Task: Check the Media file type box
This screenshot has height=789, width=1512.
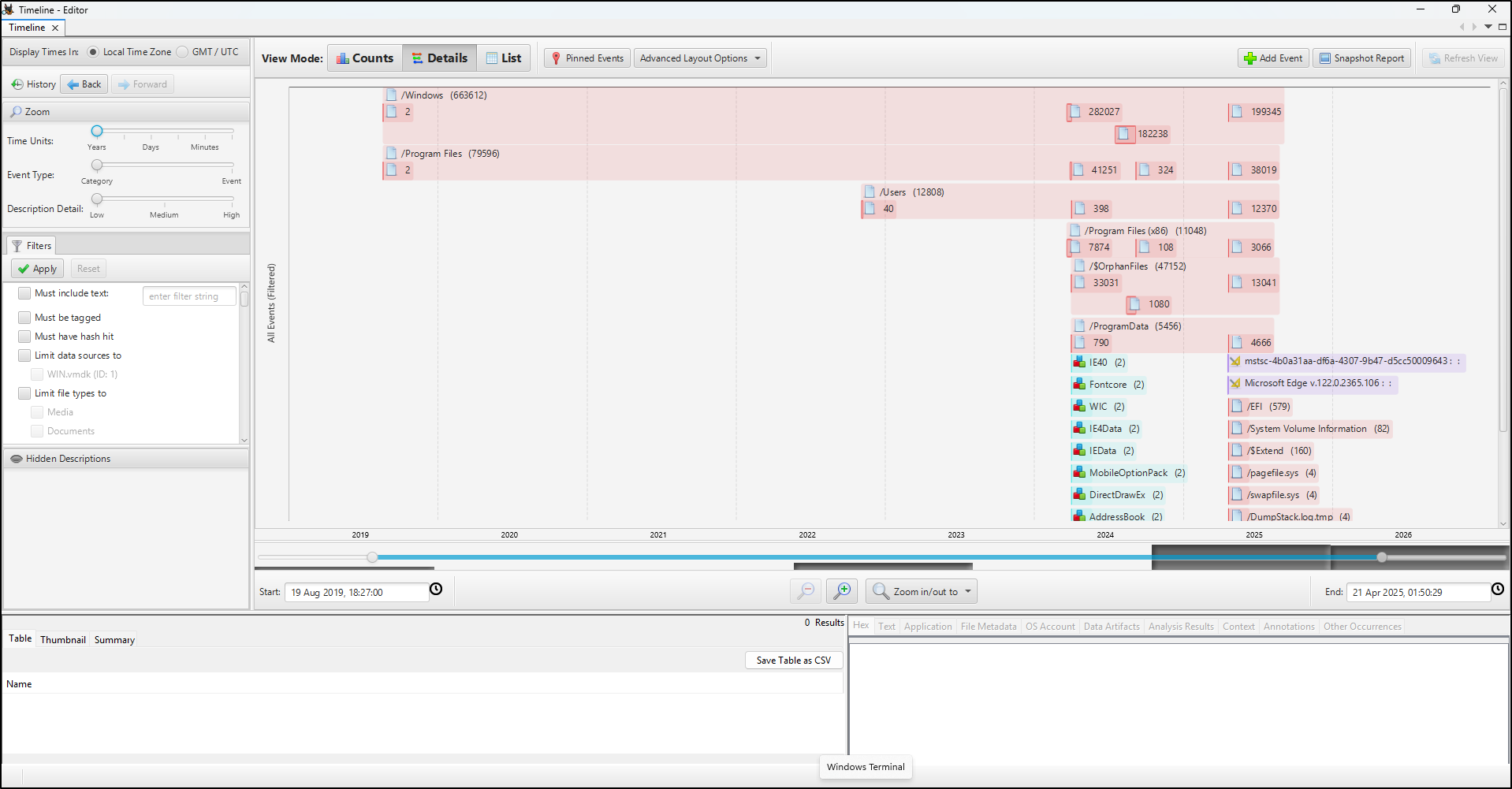Action: (x=37, y=412)
